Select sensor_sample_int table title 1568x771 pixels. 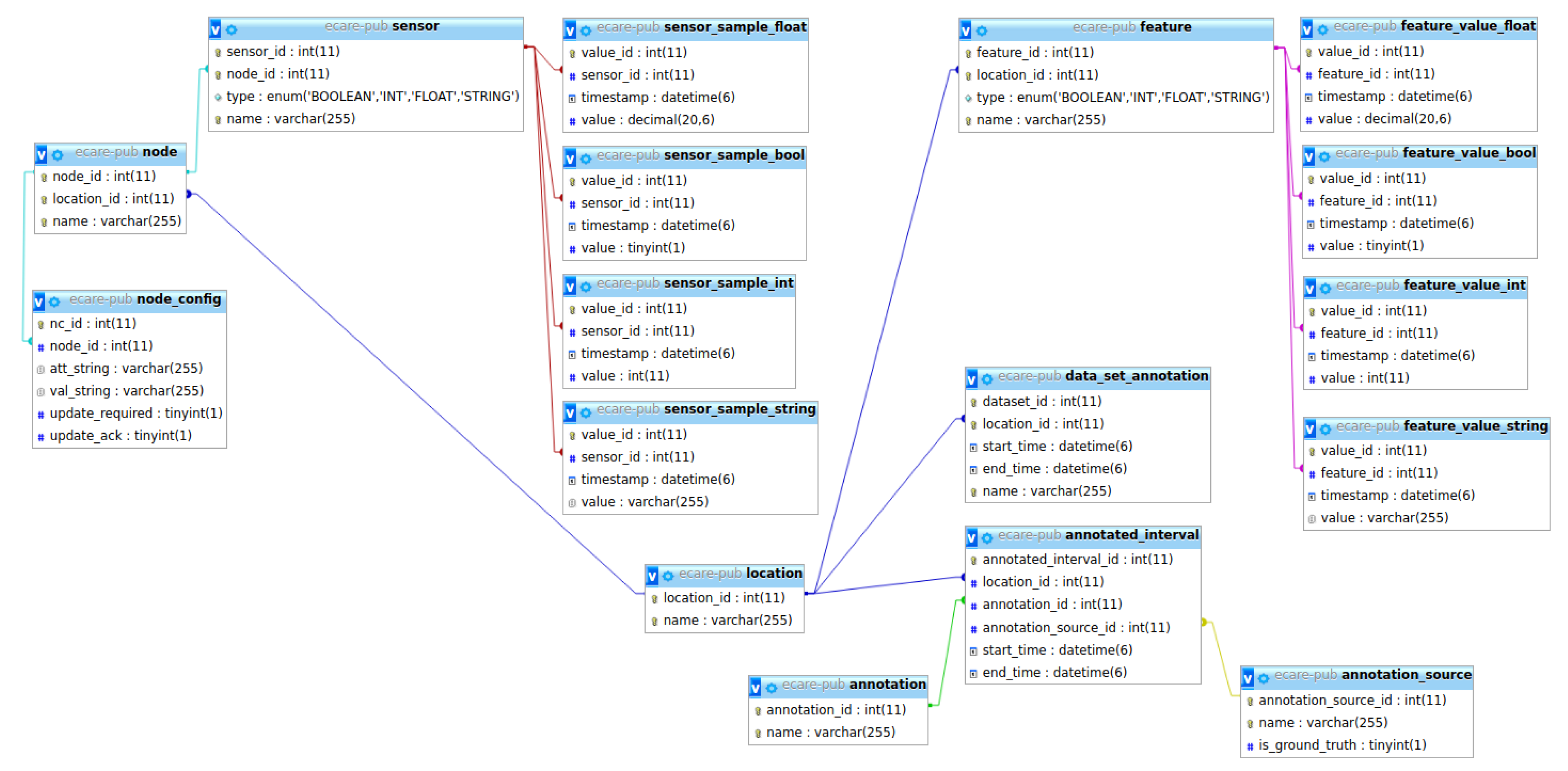(728, 283)
